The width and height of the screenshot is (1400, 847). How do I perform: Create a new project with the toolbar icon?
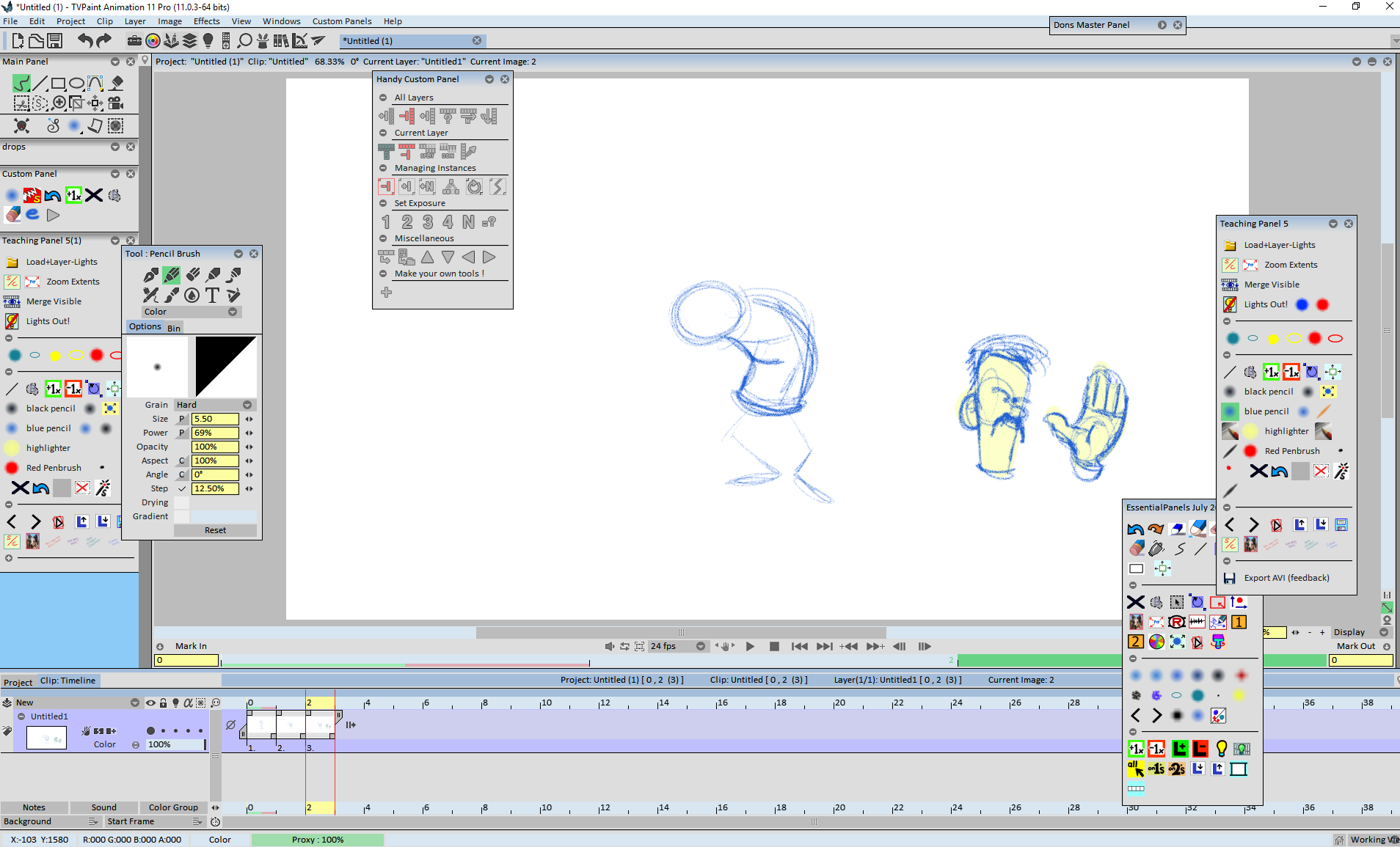point(18,40)
